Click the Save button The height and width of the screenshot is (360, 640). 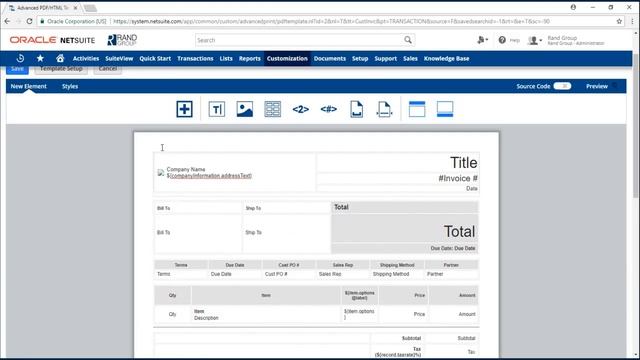point(17,69)
